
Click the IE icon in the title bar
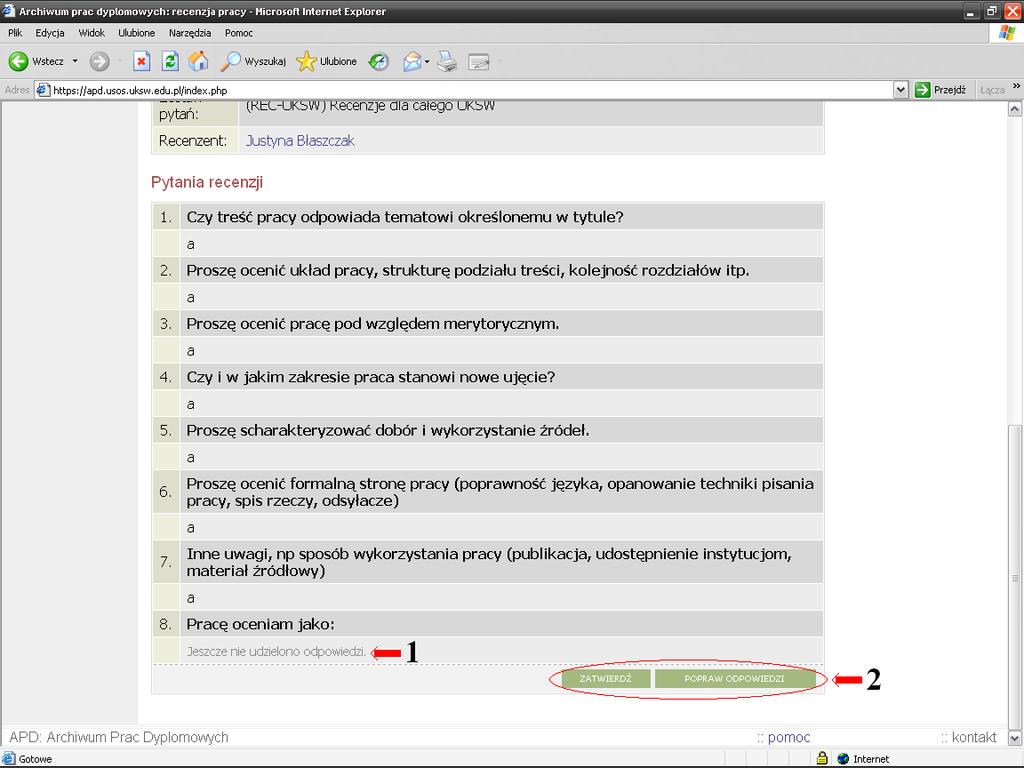coord(8,11)
